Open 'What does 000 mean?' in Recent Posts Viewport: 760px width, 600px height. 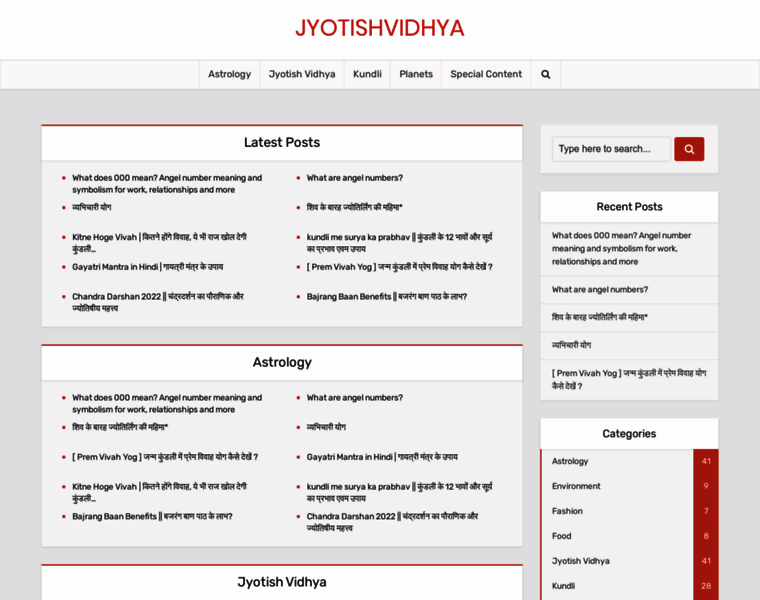[621, 249]
